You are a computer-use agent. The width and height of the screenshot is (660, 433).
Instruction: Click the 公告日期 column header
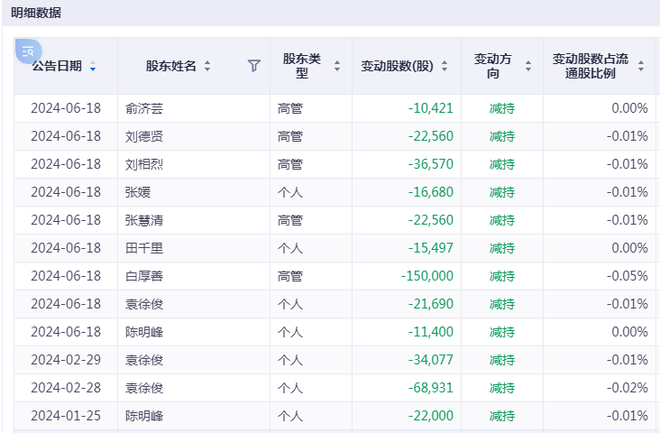[57, 66]
